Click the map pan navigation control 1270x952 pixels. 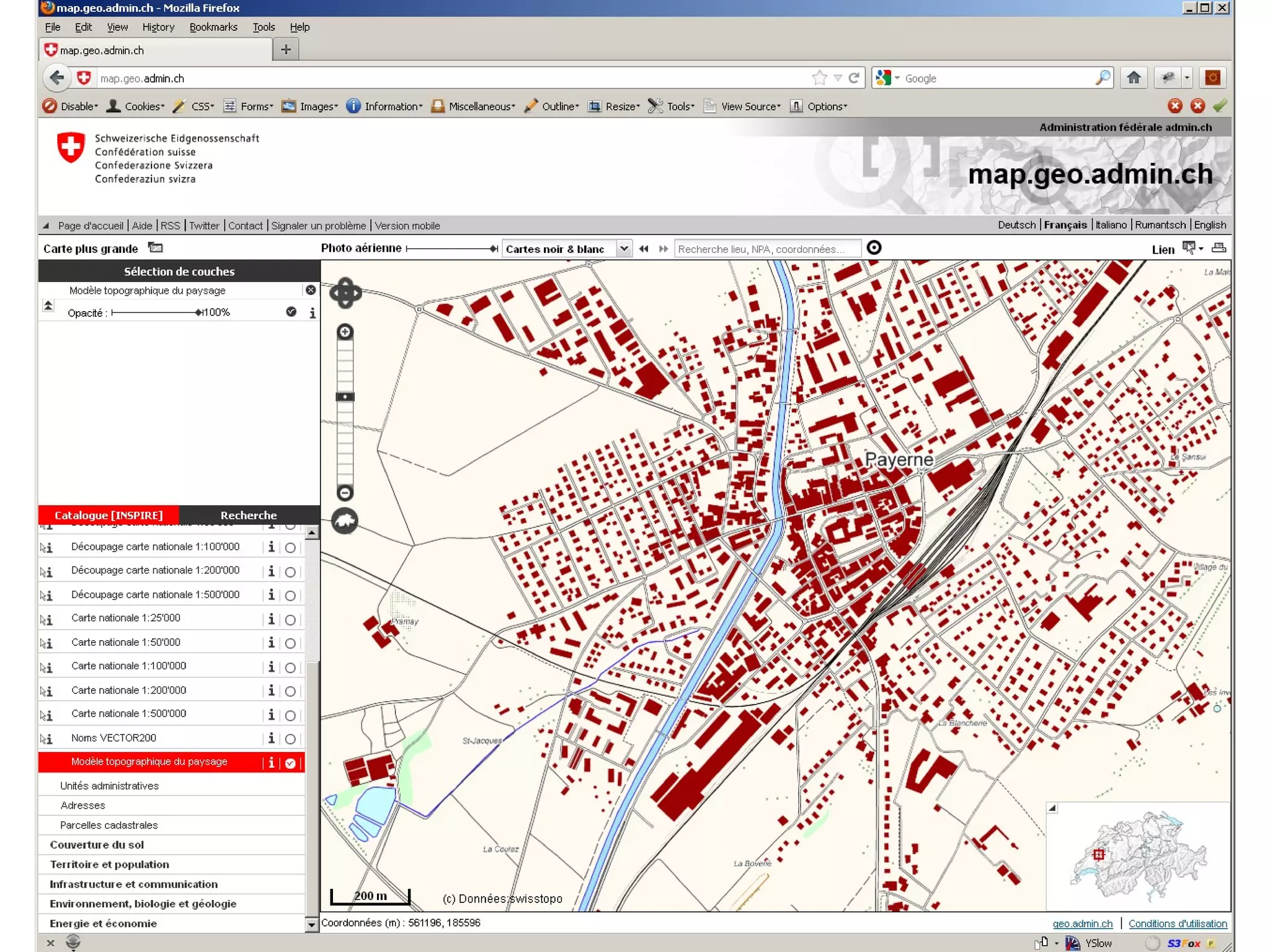pos(345,293)
